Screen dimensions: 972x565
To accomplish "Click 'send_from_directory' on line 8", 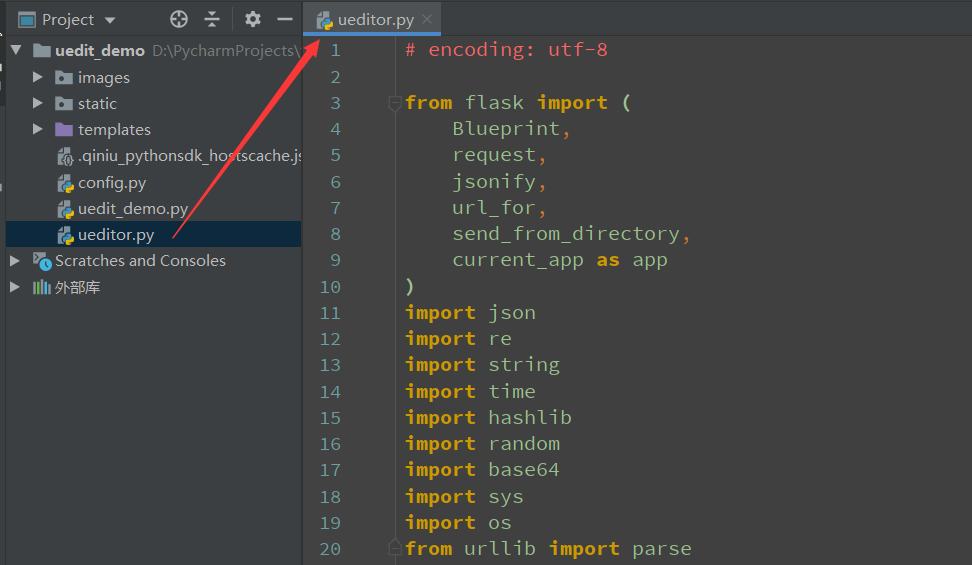I will tap(566, 234).
